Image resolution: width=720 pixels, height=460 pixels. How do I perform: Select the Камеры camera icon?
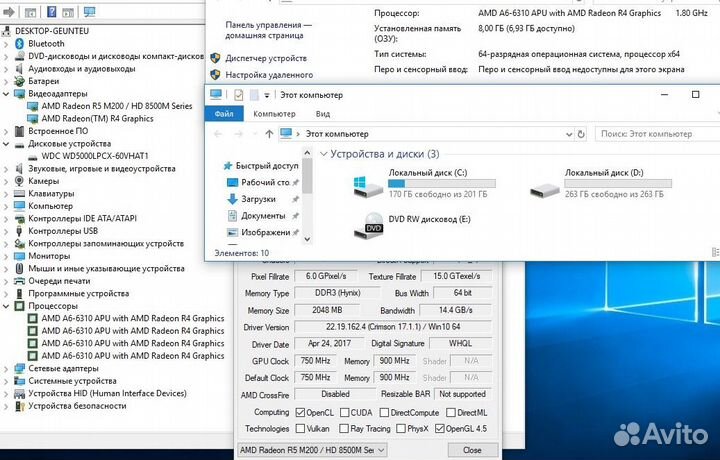[x=19, y=181]
